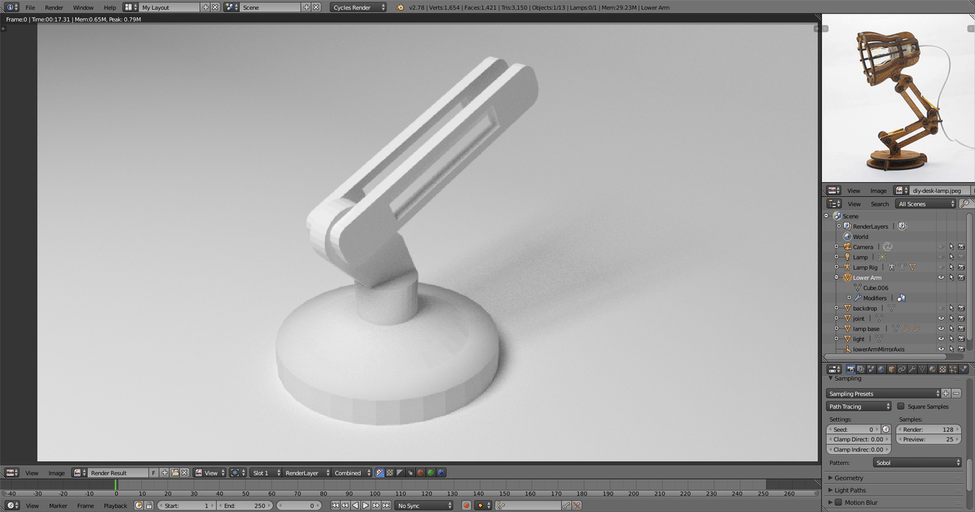Enable the Square Samples checkbox
This screenshot has height=512, width=975.
click(x=901, y=407)
